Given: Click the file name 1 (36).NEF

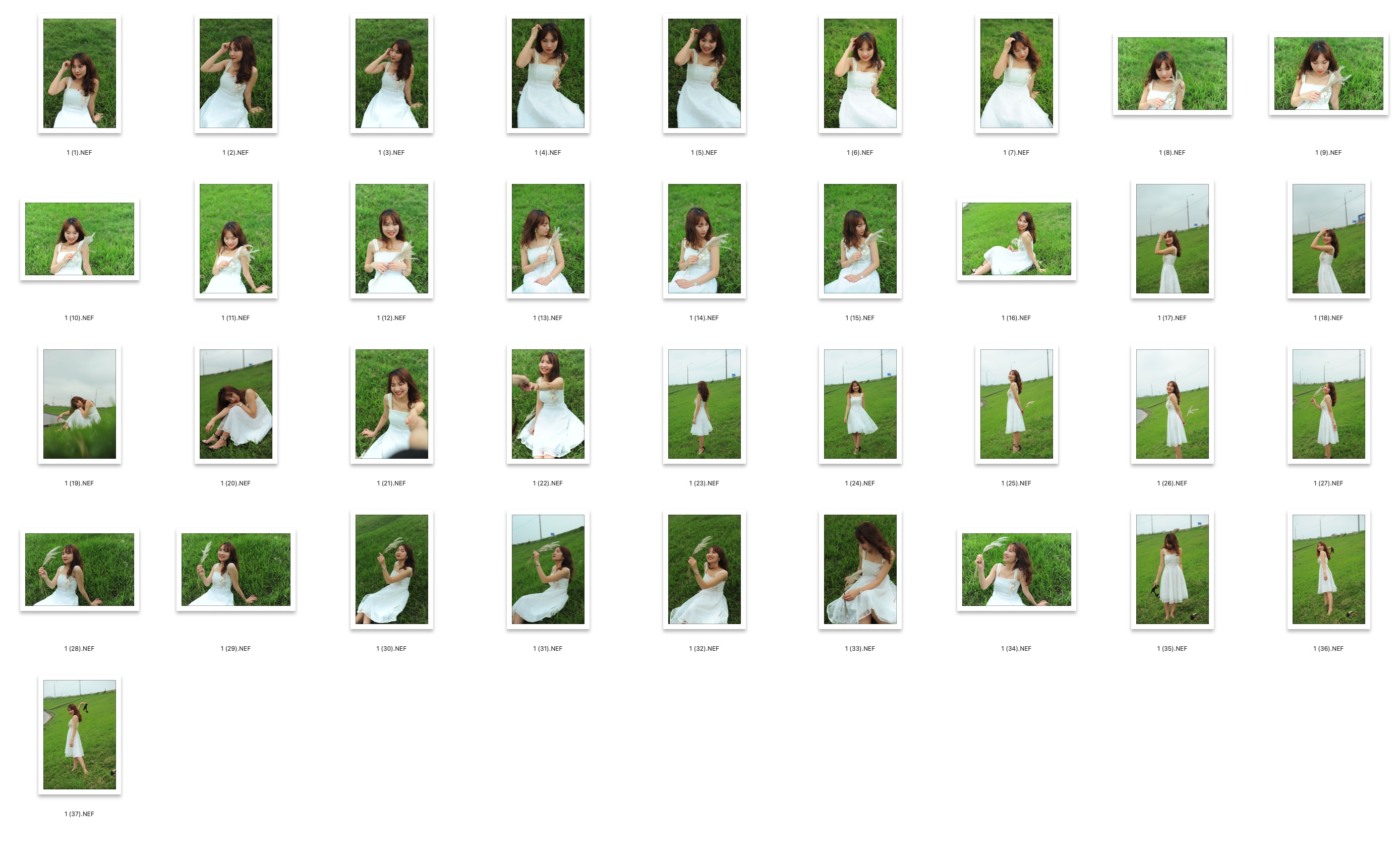Looking at the screenshot, I should coord(1328,649).
